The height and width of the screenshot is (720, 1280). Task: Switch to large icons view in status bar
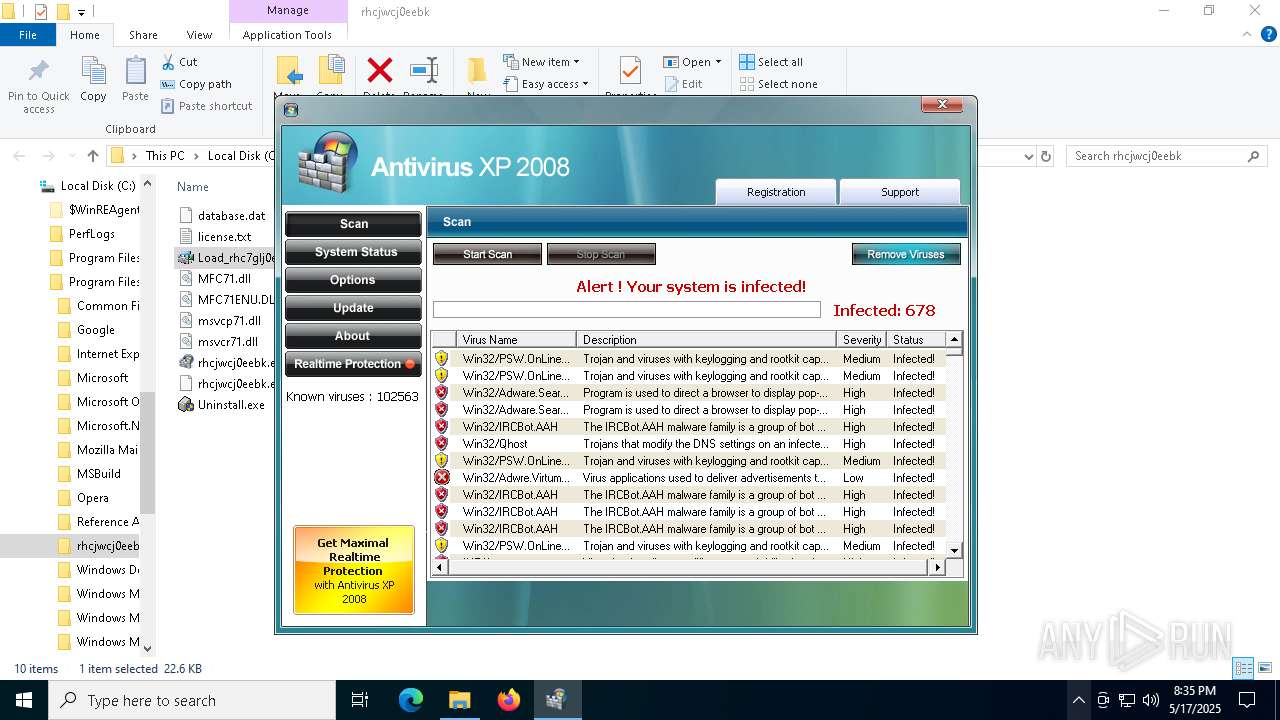click(1266, 668)
